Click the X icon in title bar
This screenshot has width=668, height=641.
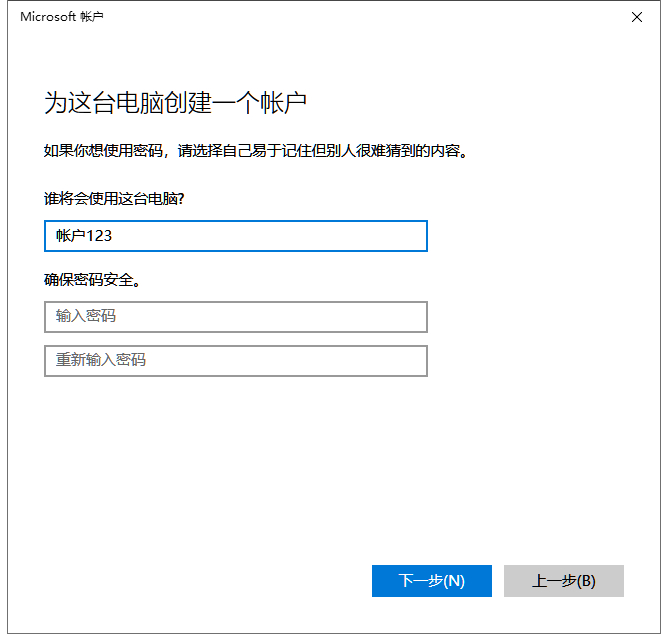(x=637, y=17)
